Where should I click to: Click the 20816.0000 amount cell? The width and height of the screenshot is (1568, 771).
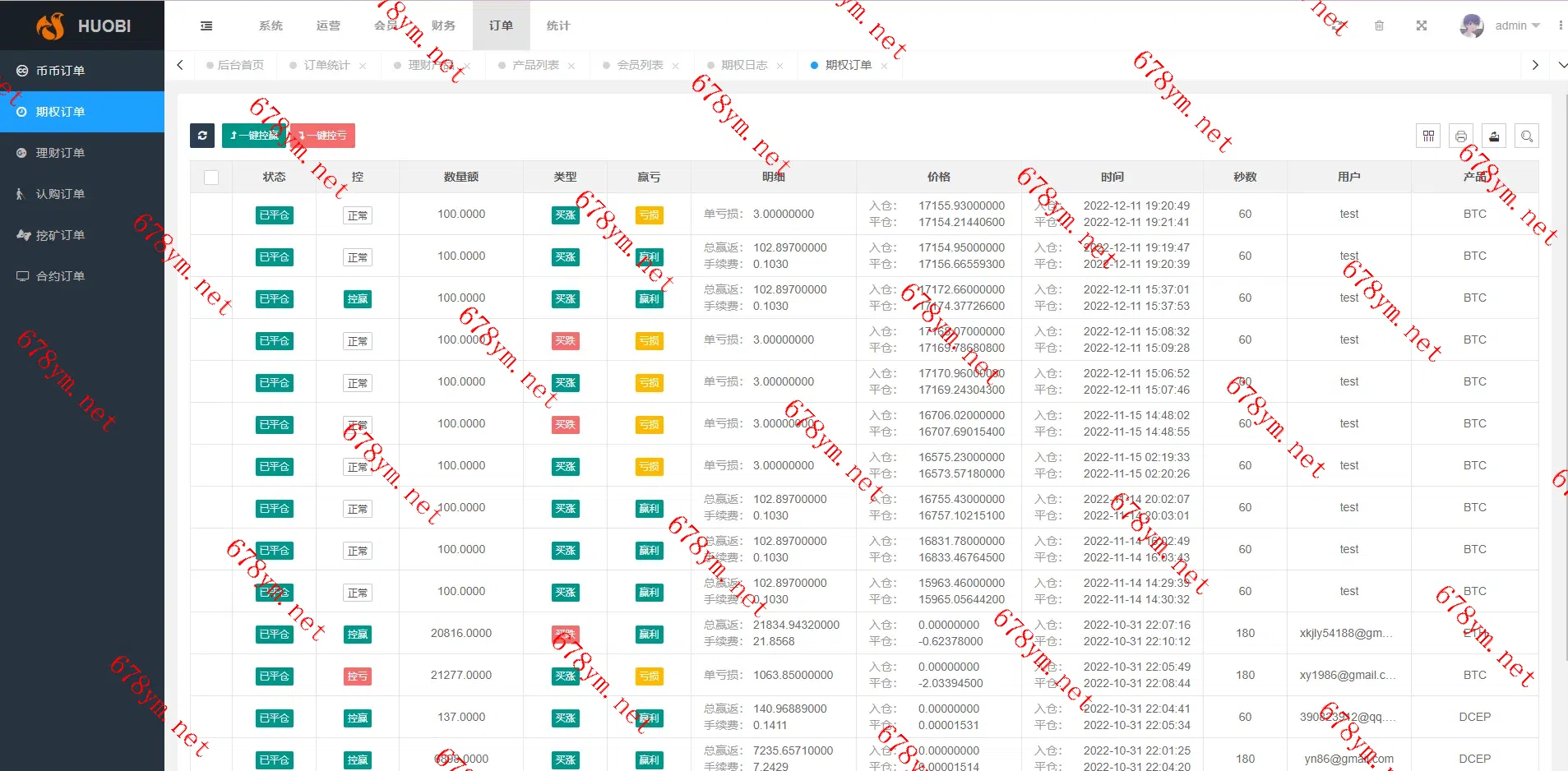tap(461, 634)
